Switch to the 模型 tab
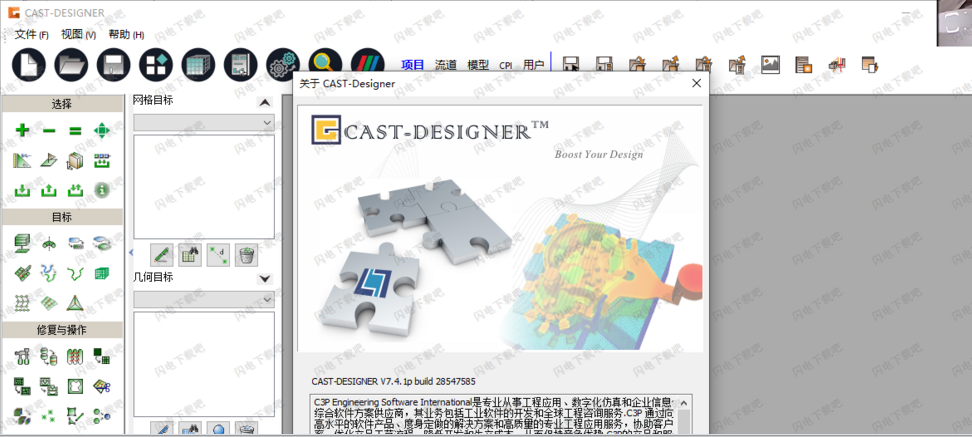The width and height of the screenshot is (972, 437). pyautogui.click(x=478, y=64)
